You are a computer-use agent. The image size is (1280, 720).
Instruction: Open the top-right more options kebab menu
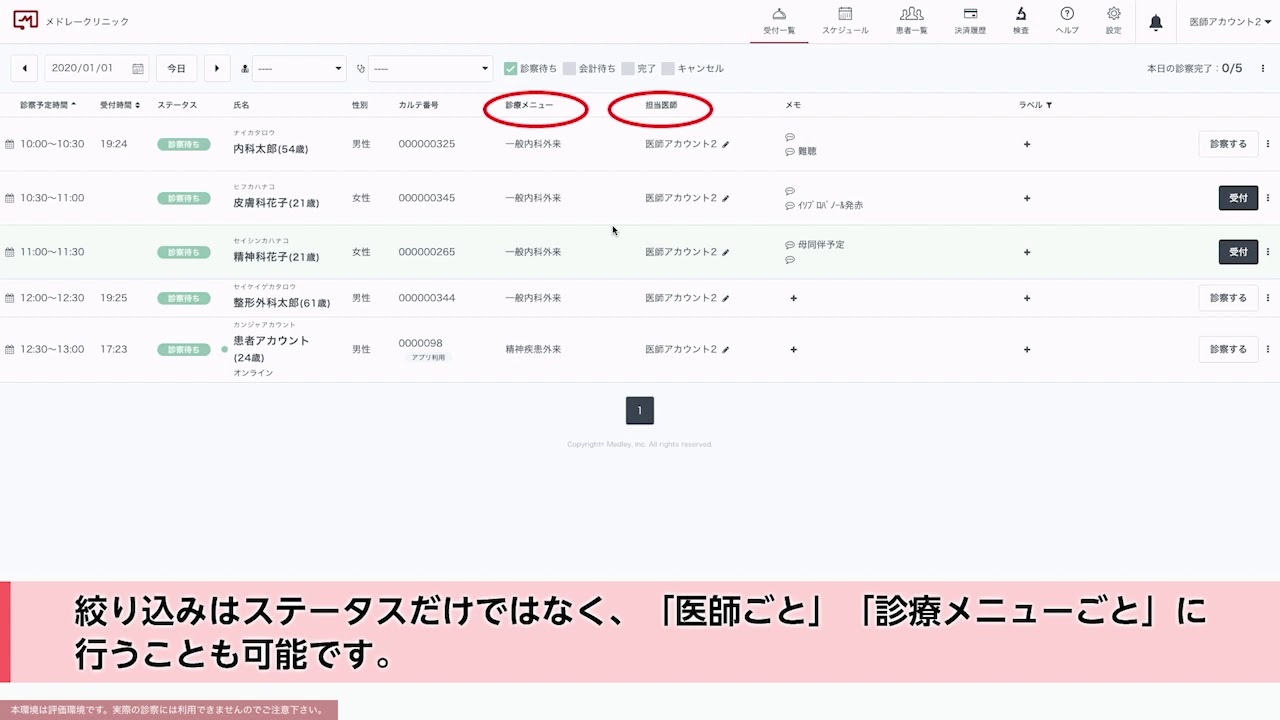1263,68
